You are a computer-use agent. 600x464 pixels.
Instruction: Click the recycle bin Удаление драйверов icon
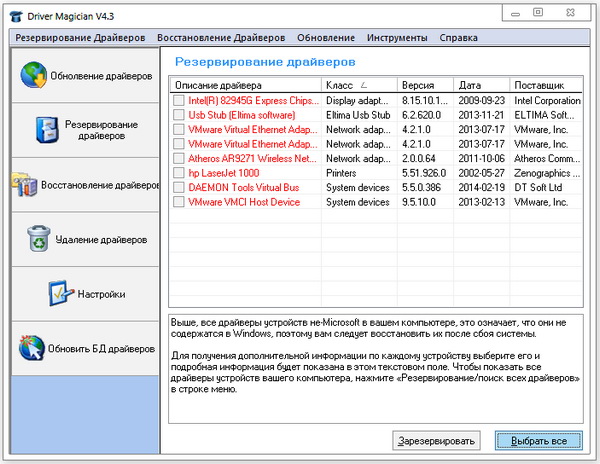(39, 239)
